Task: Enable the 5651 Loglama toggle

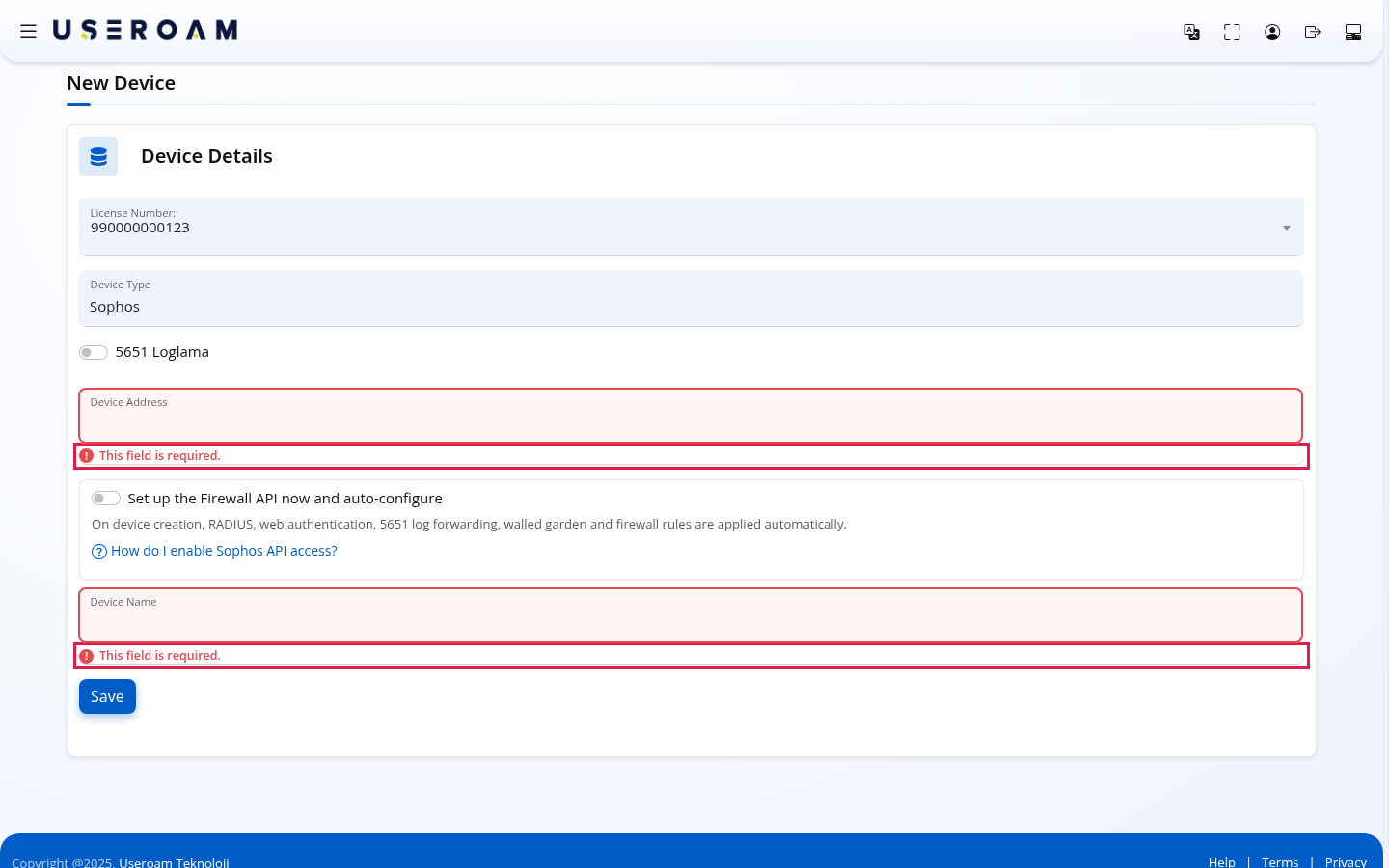Action: [x=94, y=352]
